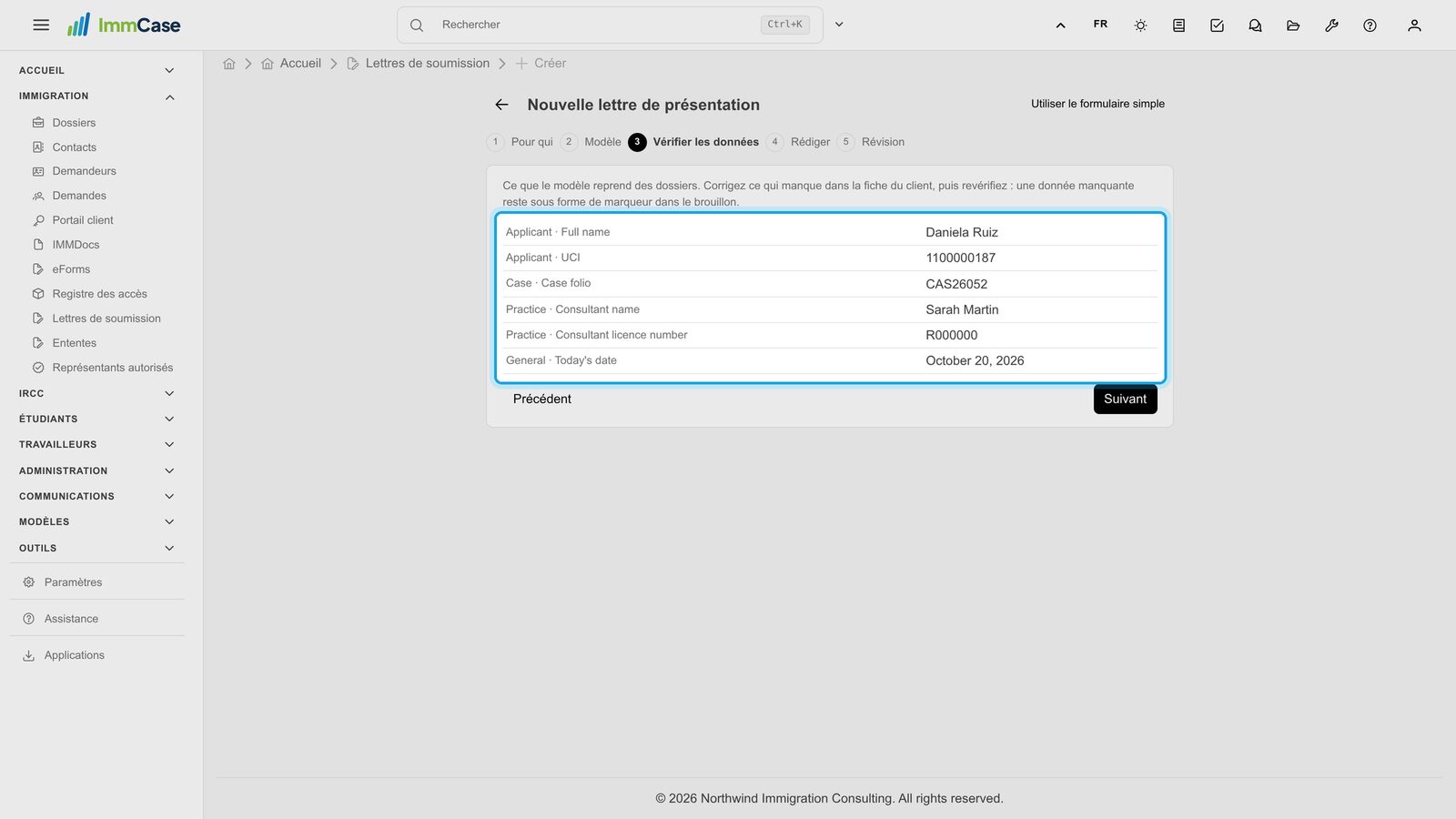Expand the ÉTUDIANTS sidebar section

tap(96, 419)
